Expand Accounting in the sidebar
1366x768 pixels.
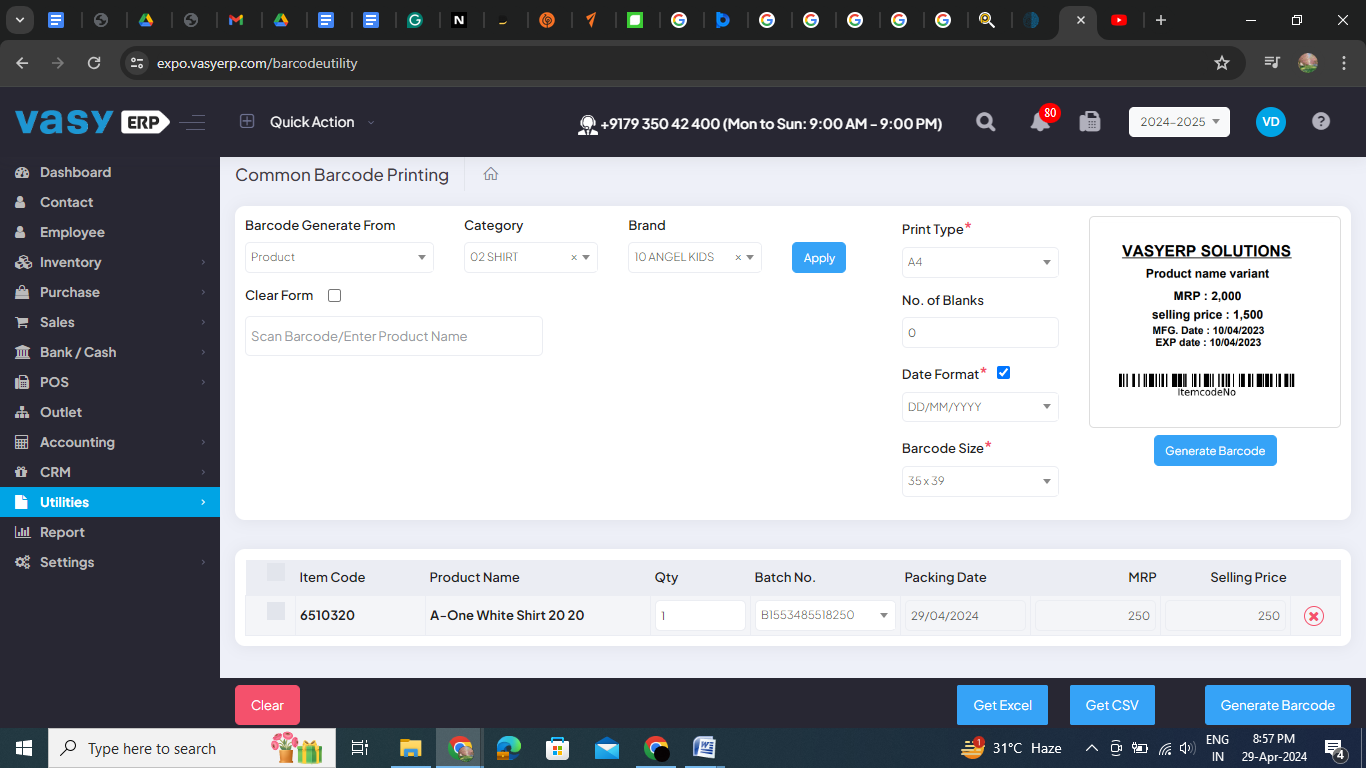[110, 442]
